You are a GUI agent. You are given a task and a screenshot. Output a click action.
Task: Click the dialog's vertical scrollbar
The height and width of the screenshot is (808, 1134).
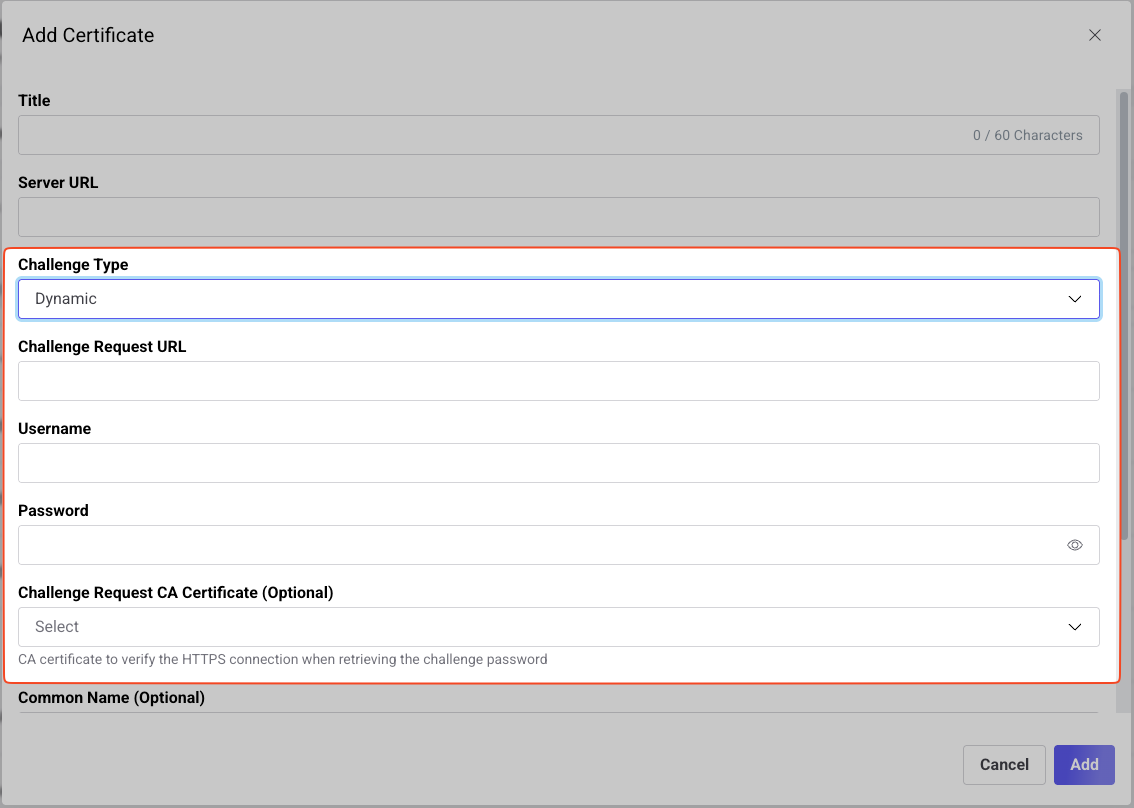[1124, 300]
